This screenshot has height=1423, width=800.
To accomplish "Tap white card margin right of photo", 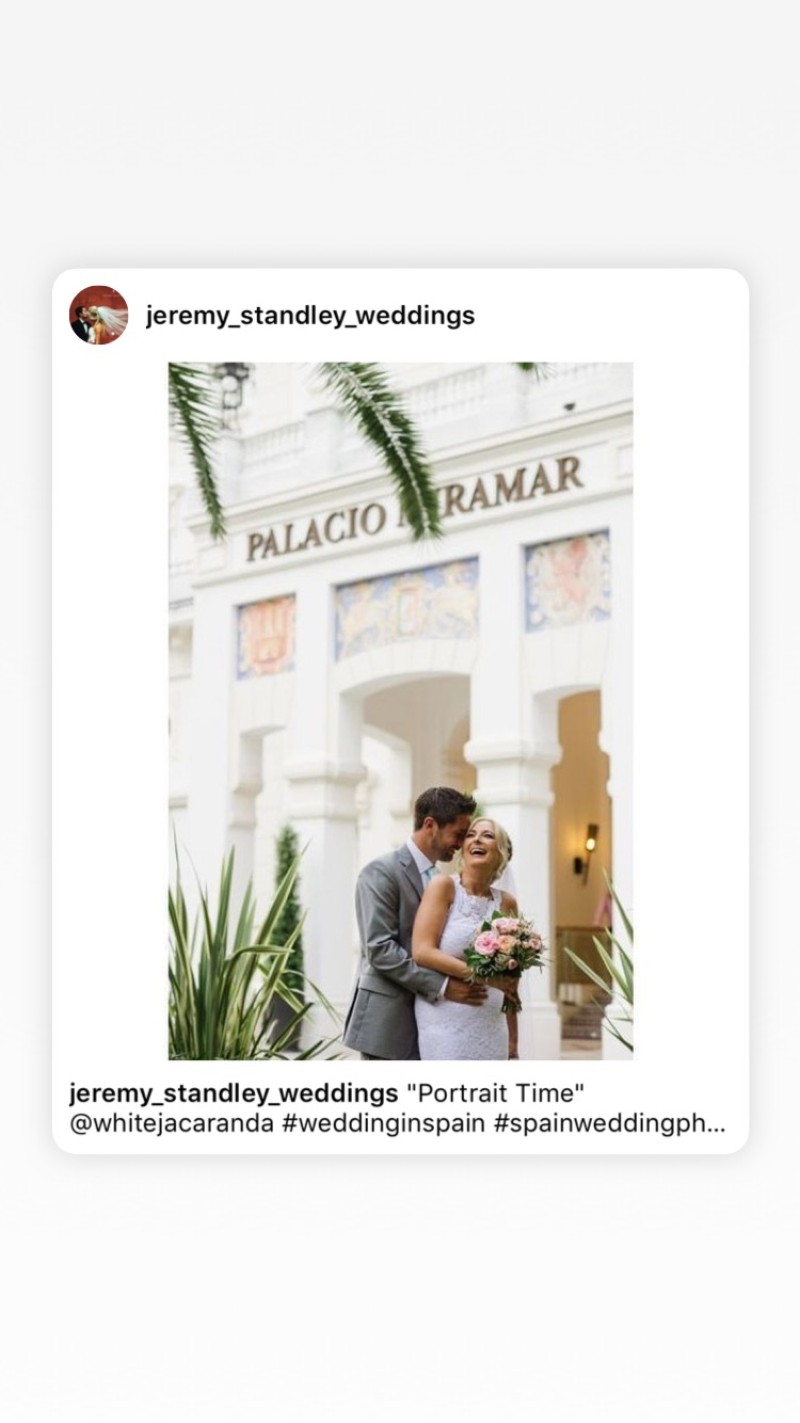I will tap(690, 710).
